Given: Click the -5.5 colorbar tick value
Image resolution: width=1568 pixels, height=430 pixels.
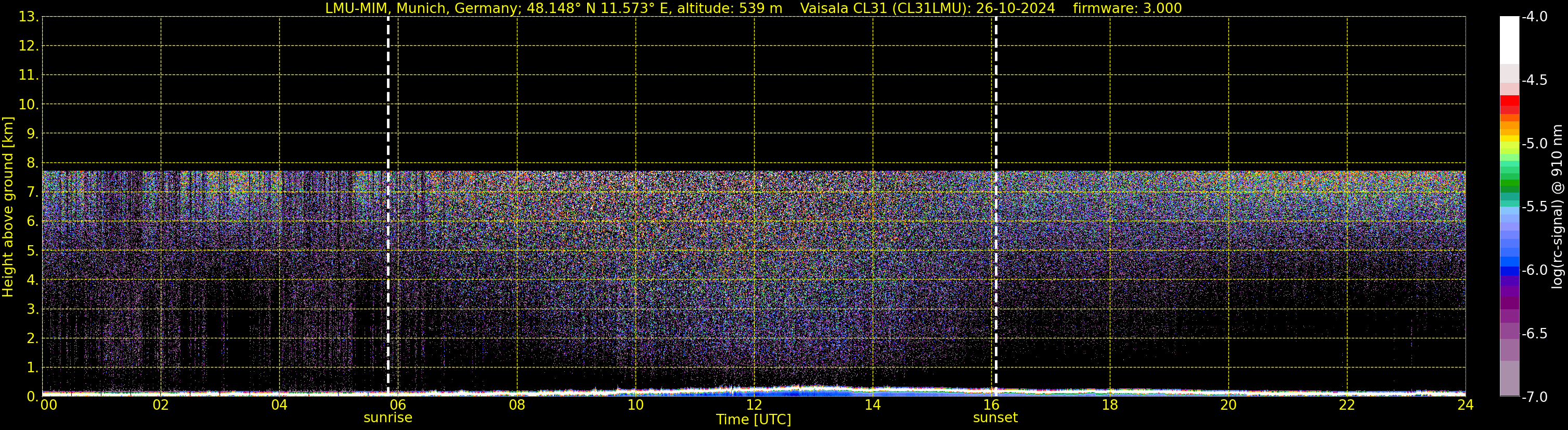Looking at the screenshot, I should coord(1534,207).
